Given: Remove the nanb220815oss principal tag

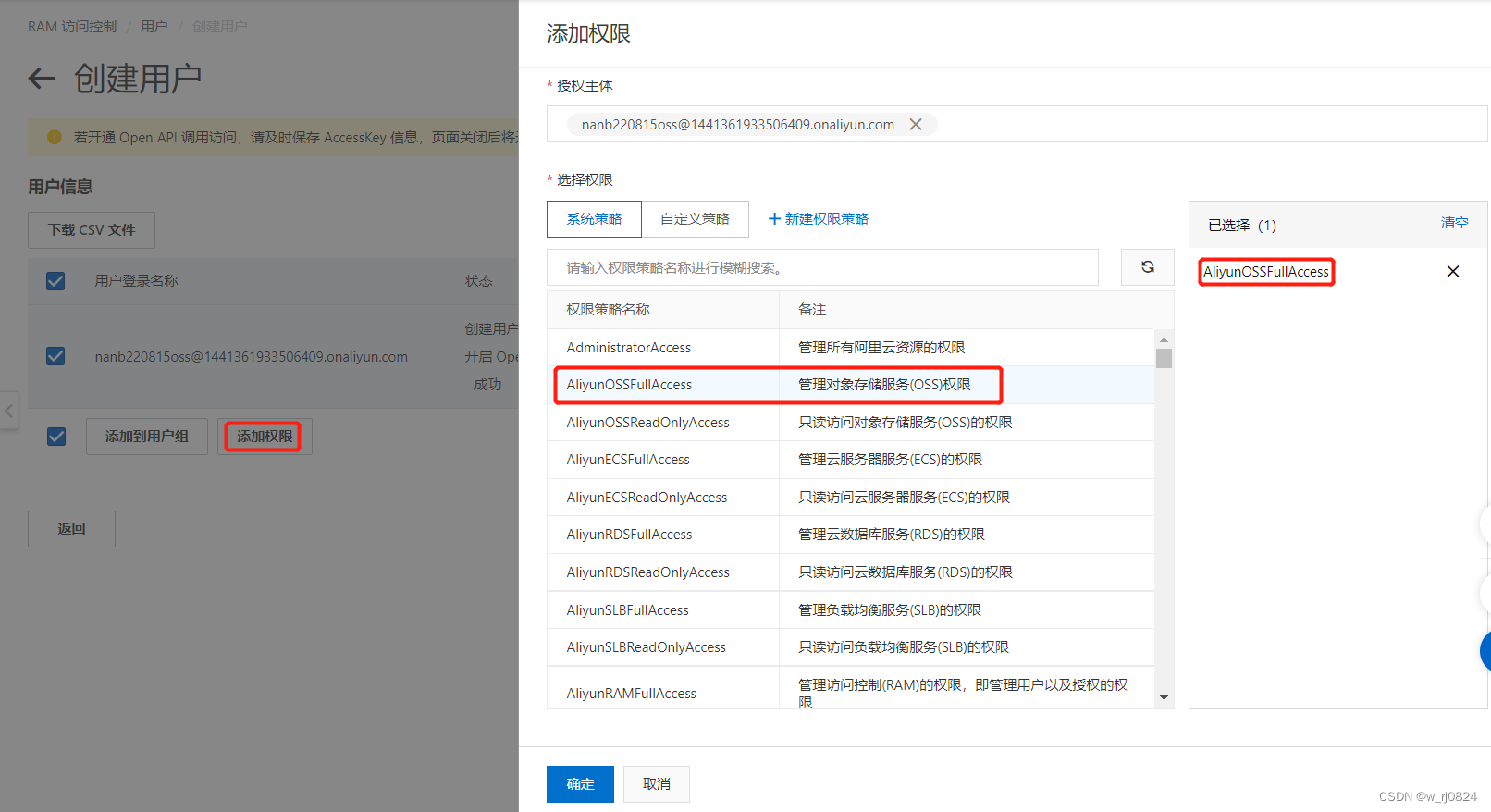Looking at the screenshot, I should [x=916, y=124].
